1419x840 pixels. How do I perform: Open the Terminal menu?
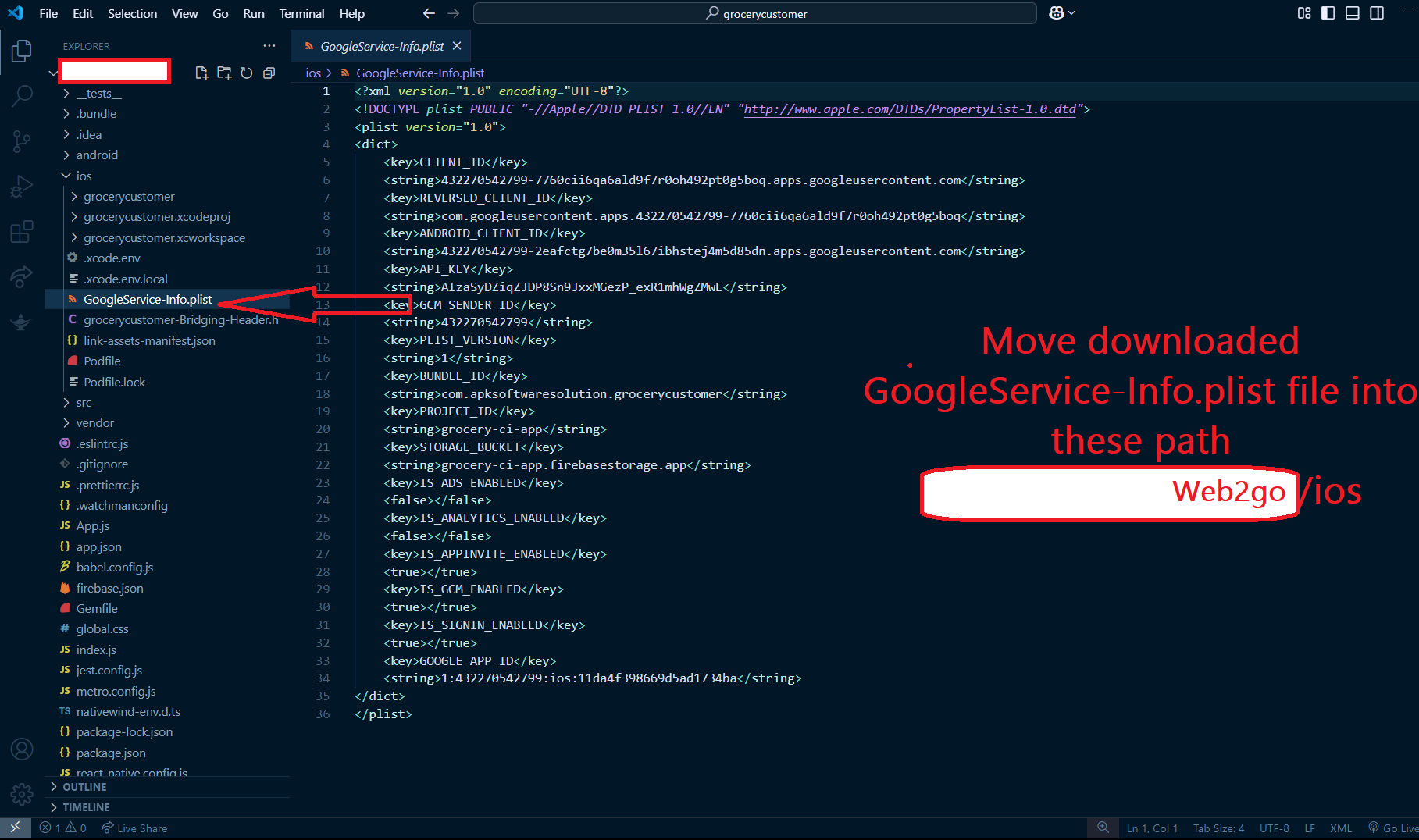tap(301, 13)
